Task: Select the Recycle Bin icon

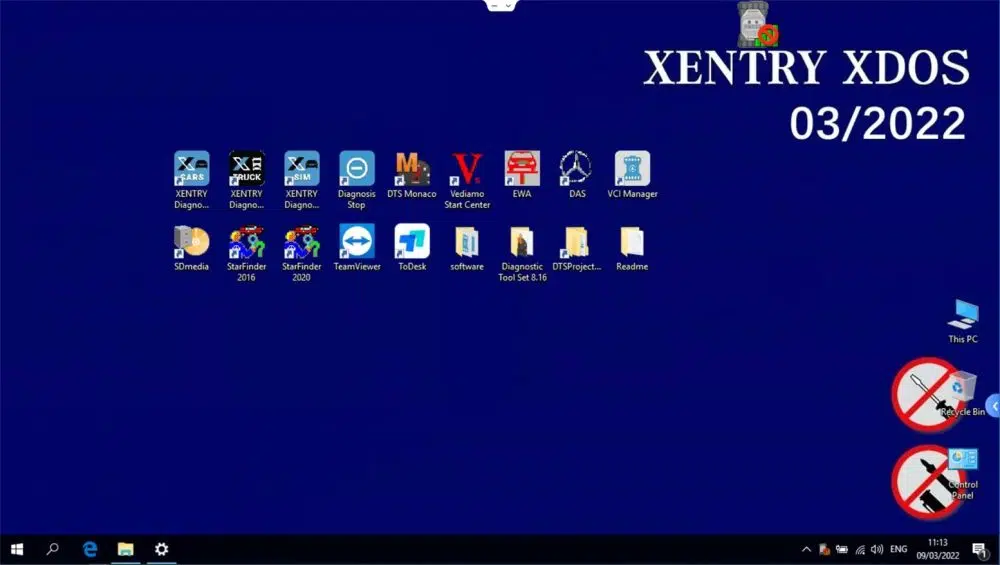Action: [x=962, y=394]
